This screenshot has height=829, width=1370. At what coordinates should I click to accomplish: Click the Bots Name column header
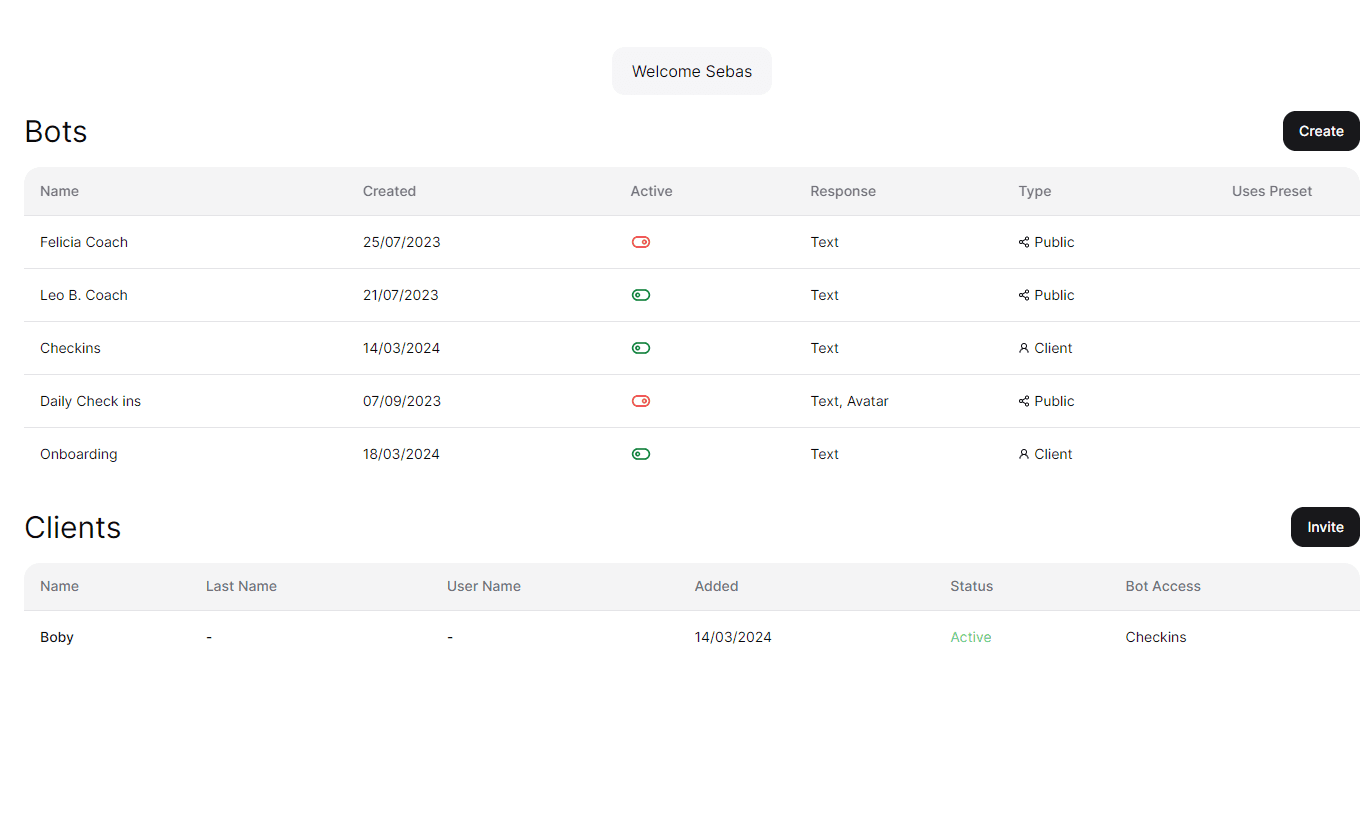59,191
